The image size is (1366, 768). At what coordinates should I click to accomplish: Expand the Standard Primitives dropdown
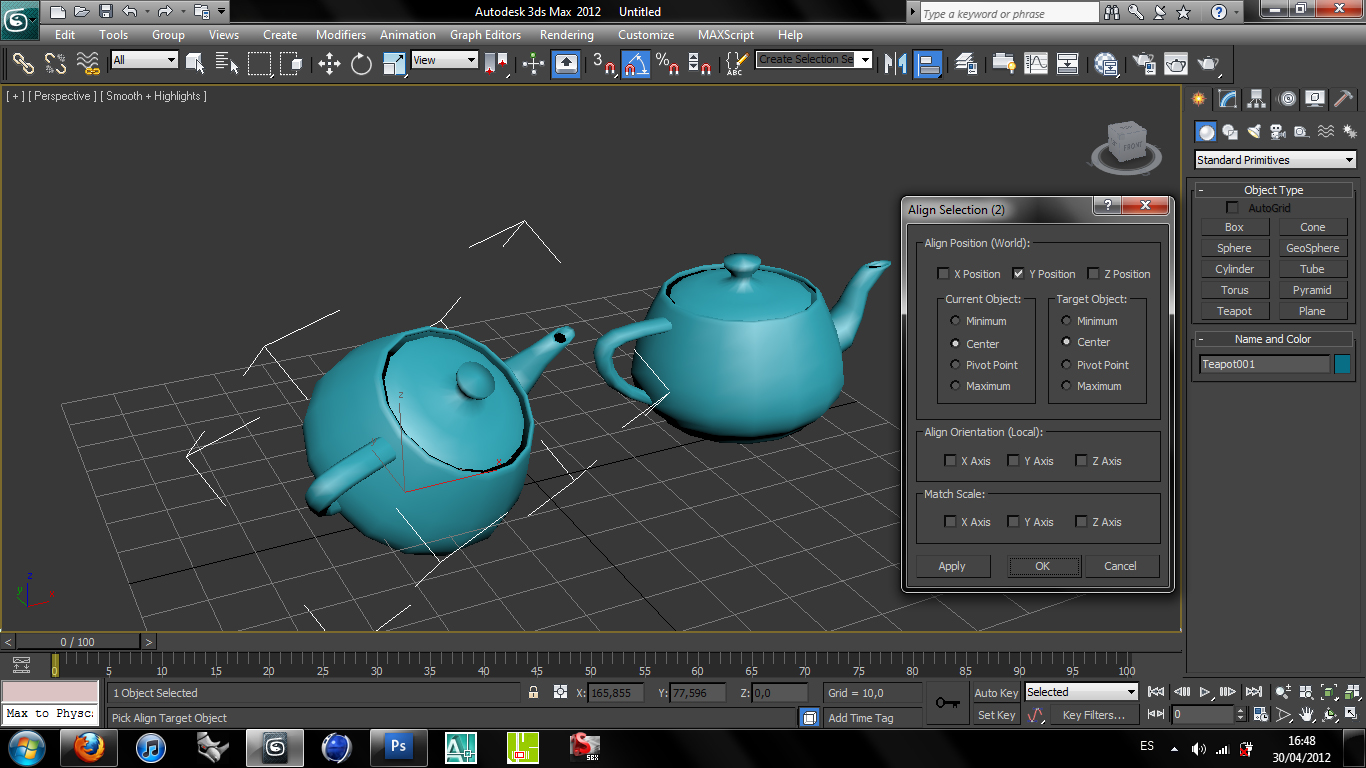pos(1275,160)
